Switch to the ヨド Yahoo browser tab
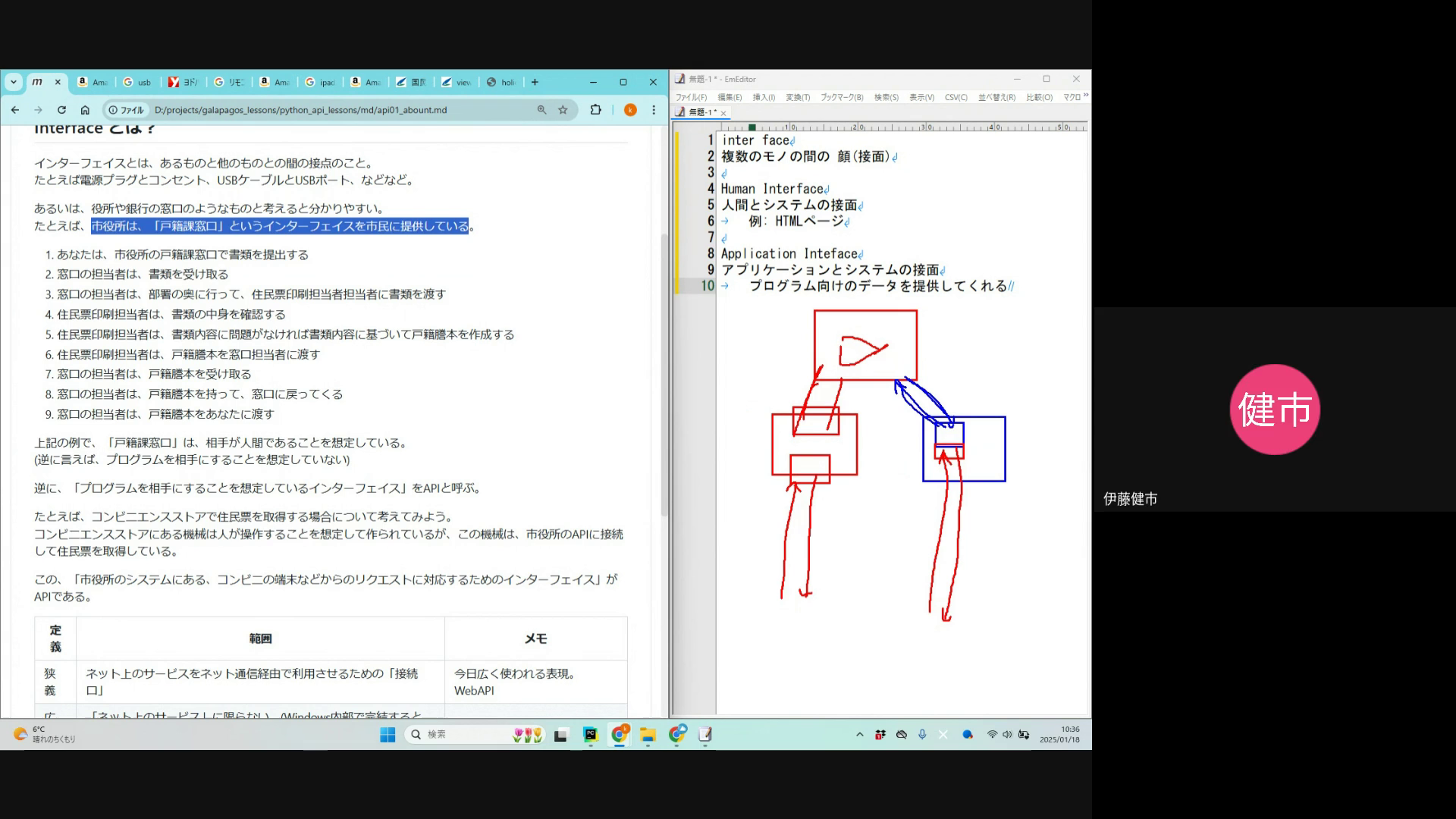This screenshot has height=819, width=1456. click(183, 82)
